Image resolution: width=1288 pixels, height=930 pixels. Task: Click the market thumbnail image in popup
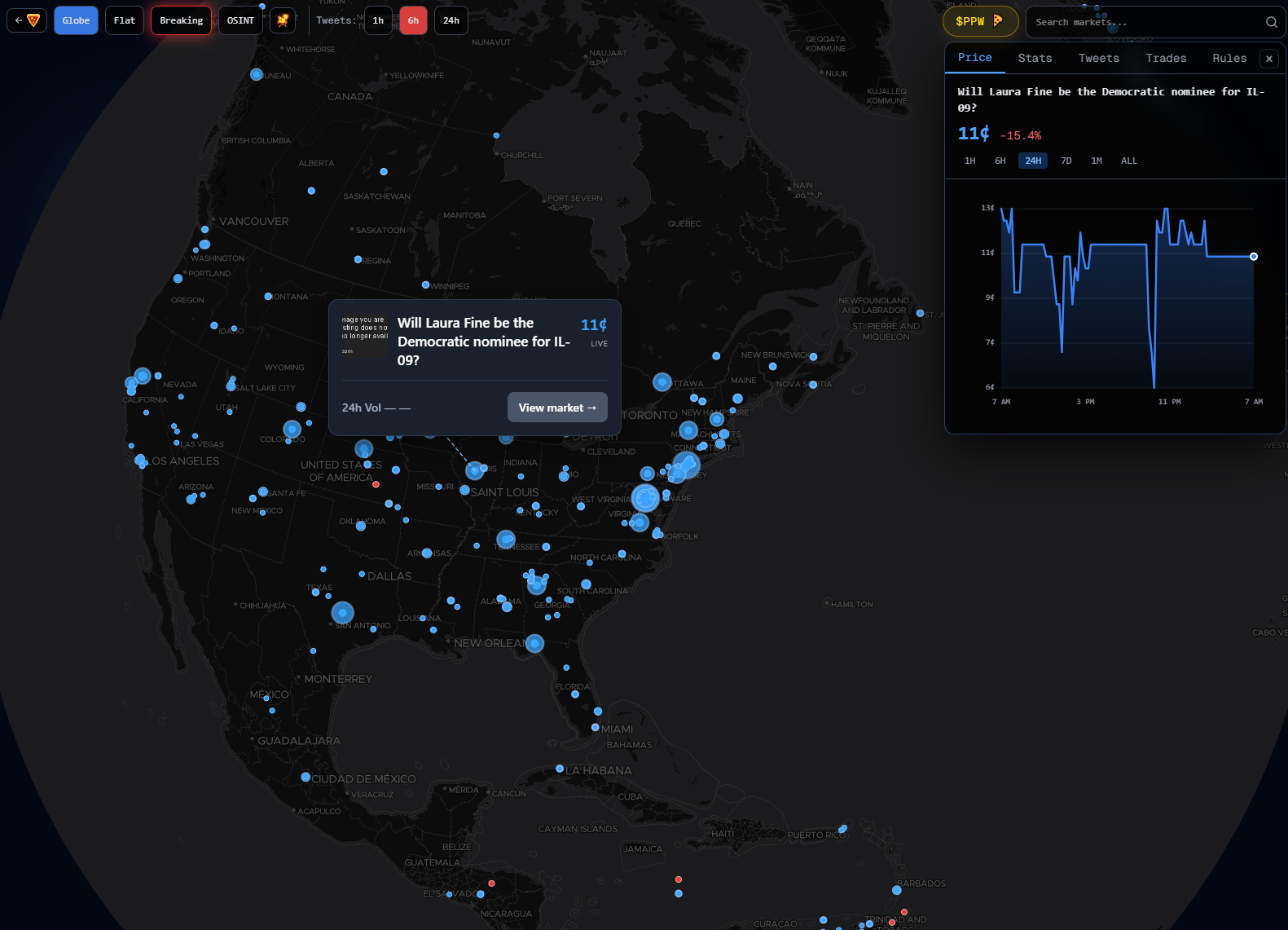(x=364, y=335)
